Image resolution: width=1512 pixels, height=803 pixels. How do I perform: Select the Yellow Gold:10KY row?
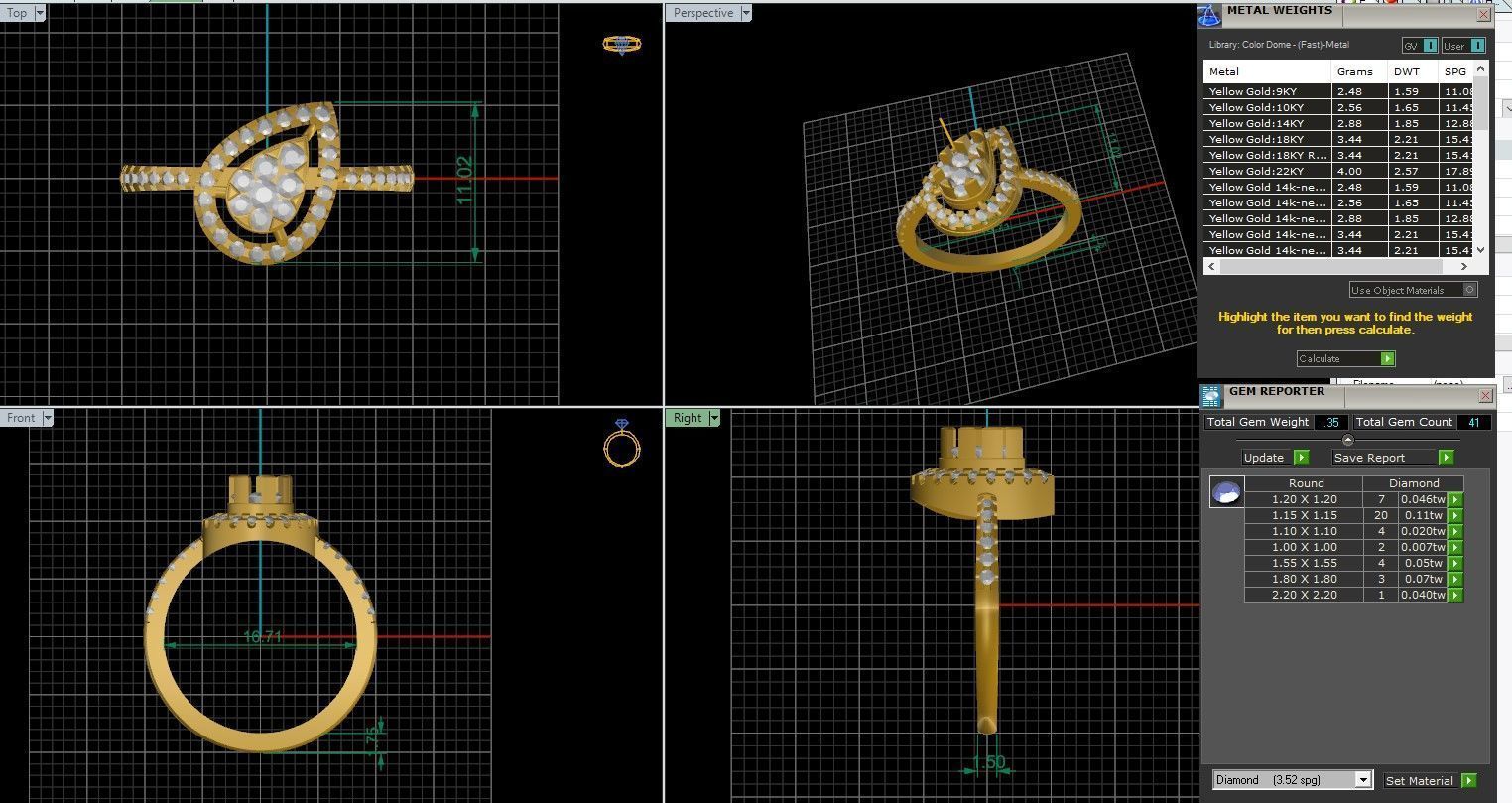[1338, 107]
